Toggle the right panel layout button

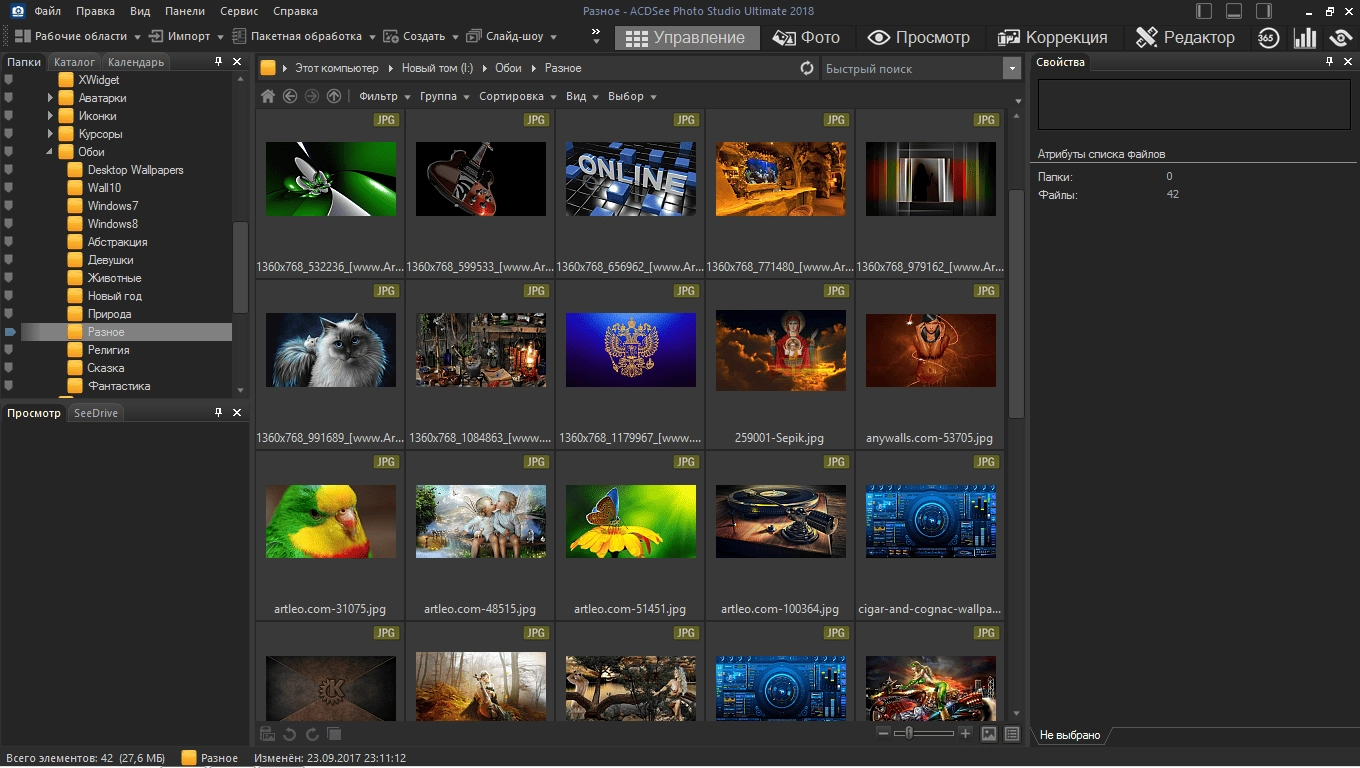[1264, 11]
